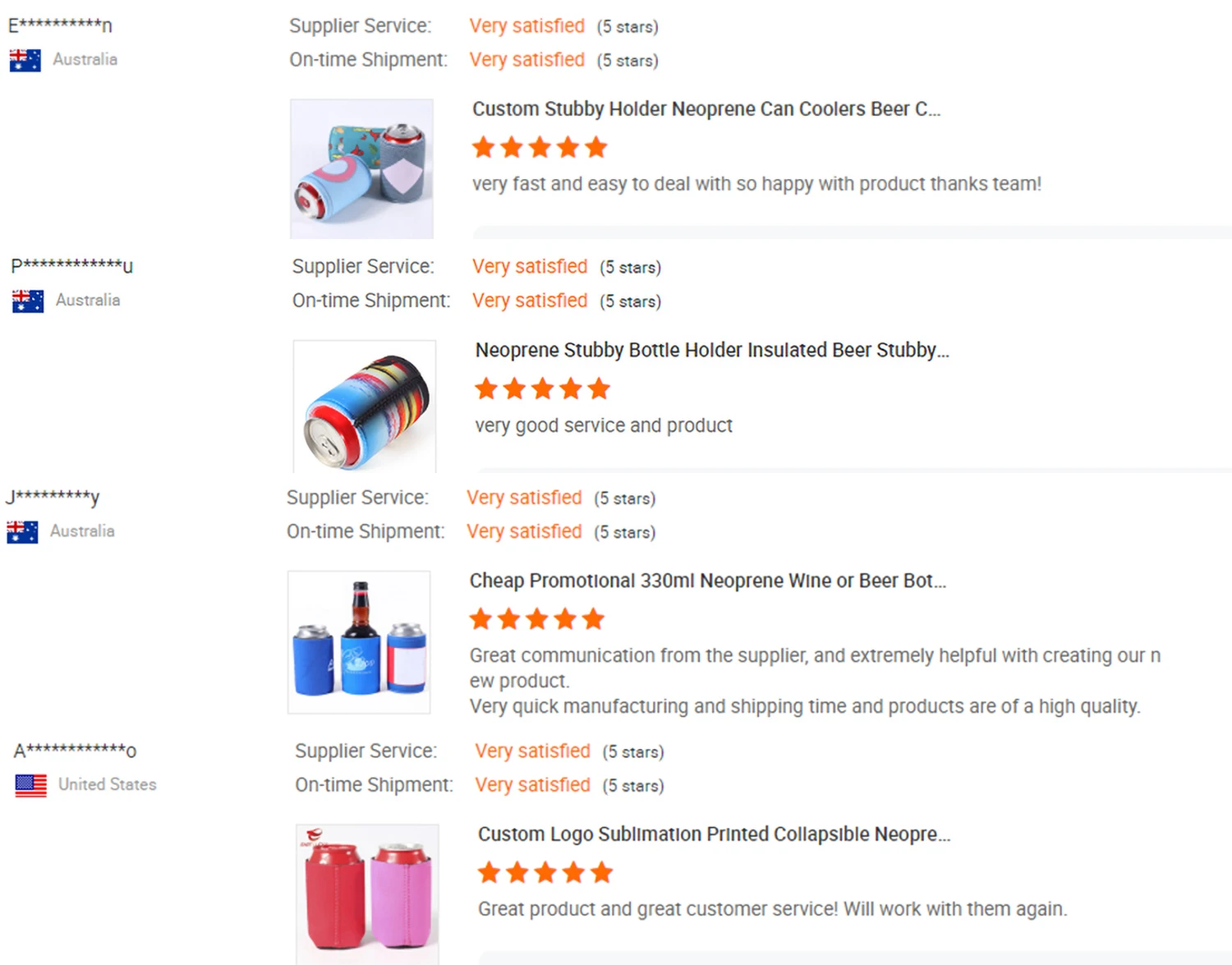Click the Australia flag beside reviewer J***y
This screenshot has height=965, width=1232.
click(22, 531)
